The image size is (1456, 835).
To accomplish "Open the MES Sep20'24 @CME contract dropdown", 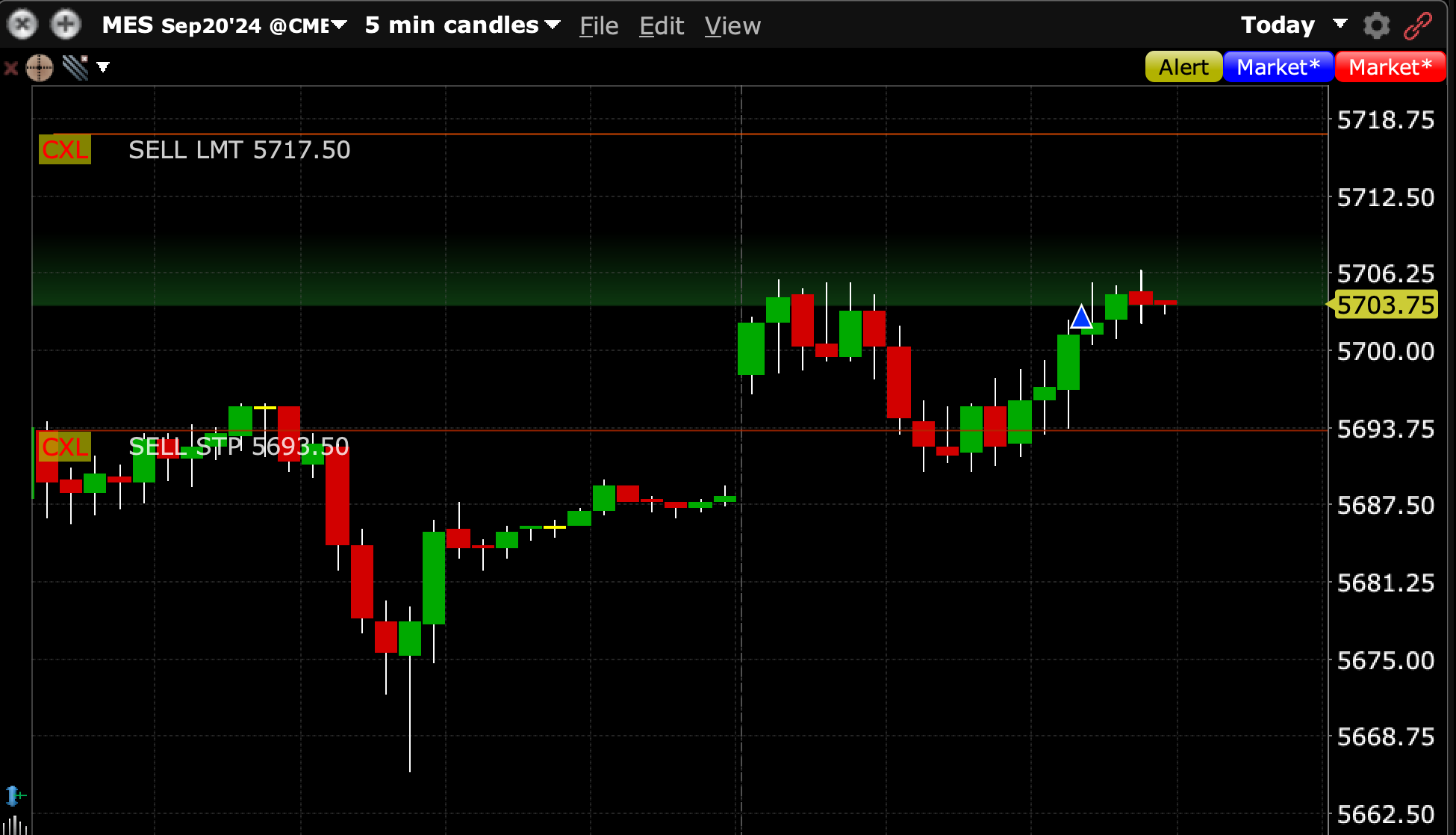I will [x=224, y=25].
